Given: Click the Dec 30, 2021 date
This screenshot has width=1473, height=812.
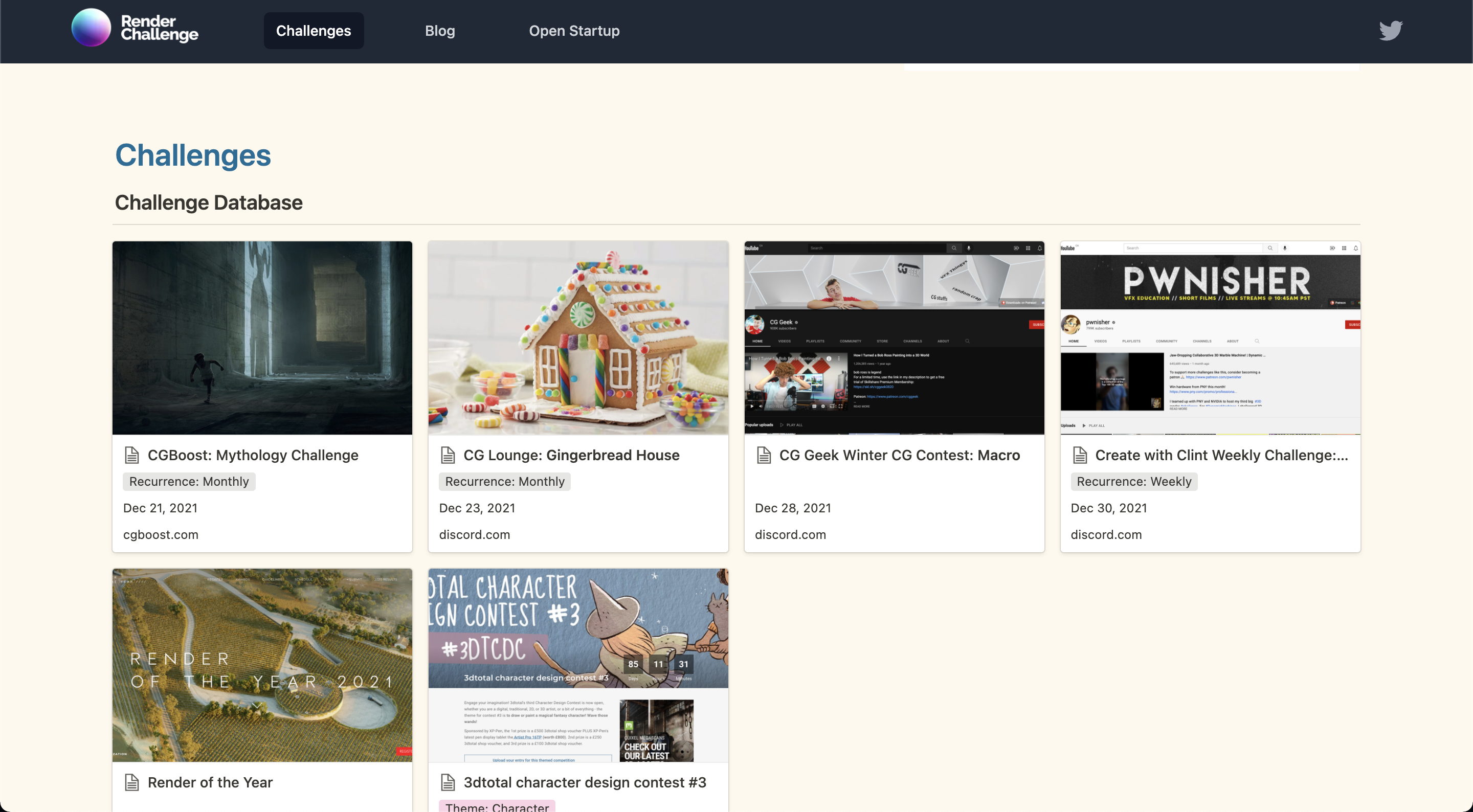Looking at the screenshot, I should pyautogui.click(x=1109, y=508).
